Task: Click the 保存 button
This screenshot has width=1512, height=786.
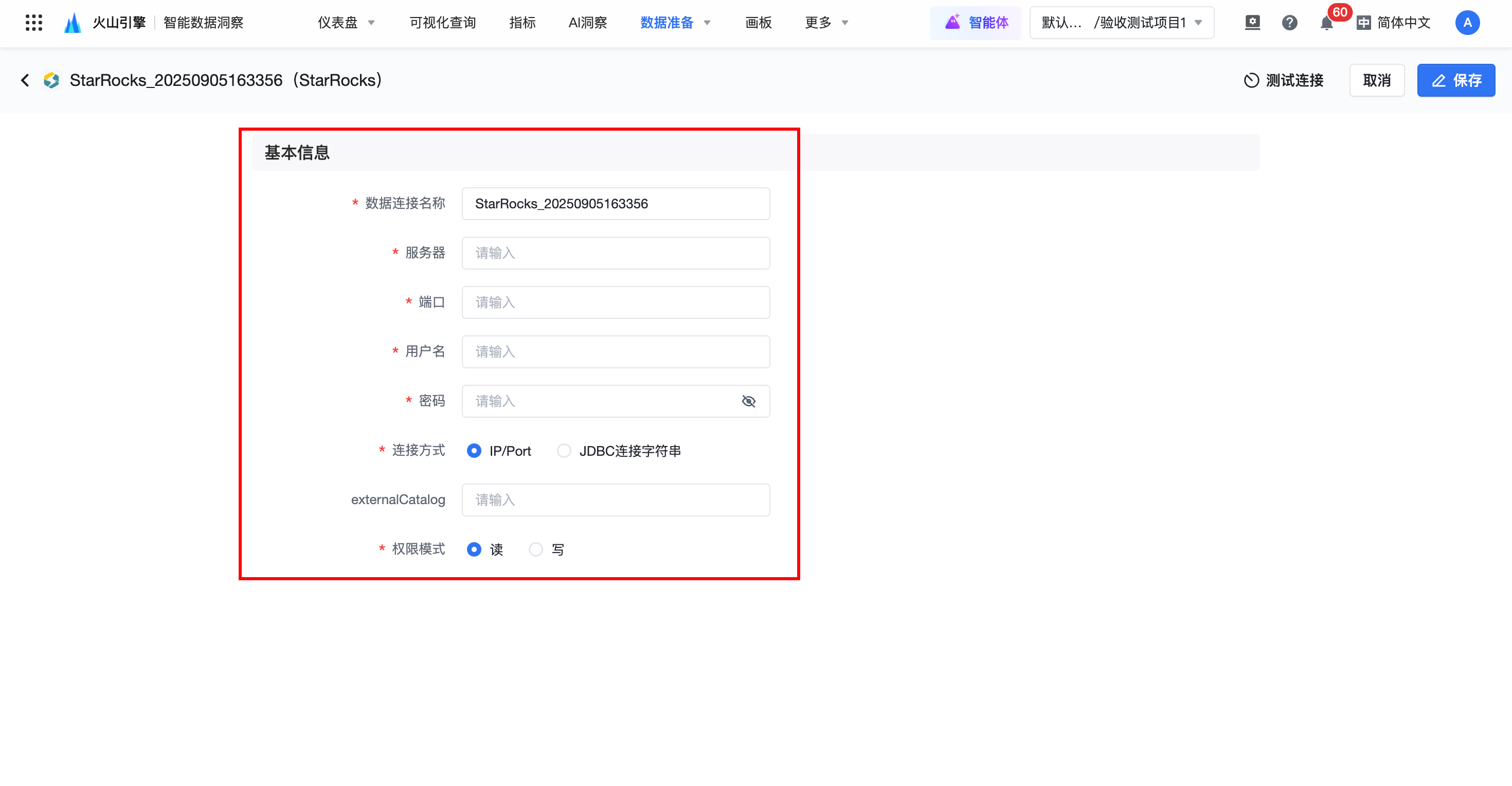Action: tap(1455, 80)
